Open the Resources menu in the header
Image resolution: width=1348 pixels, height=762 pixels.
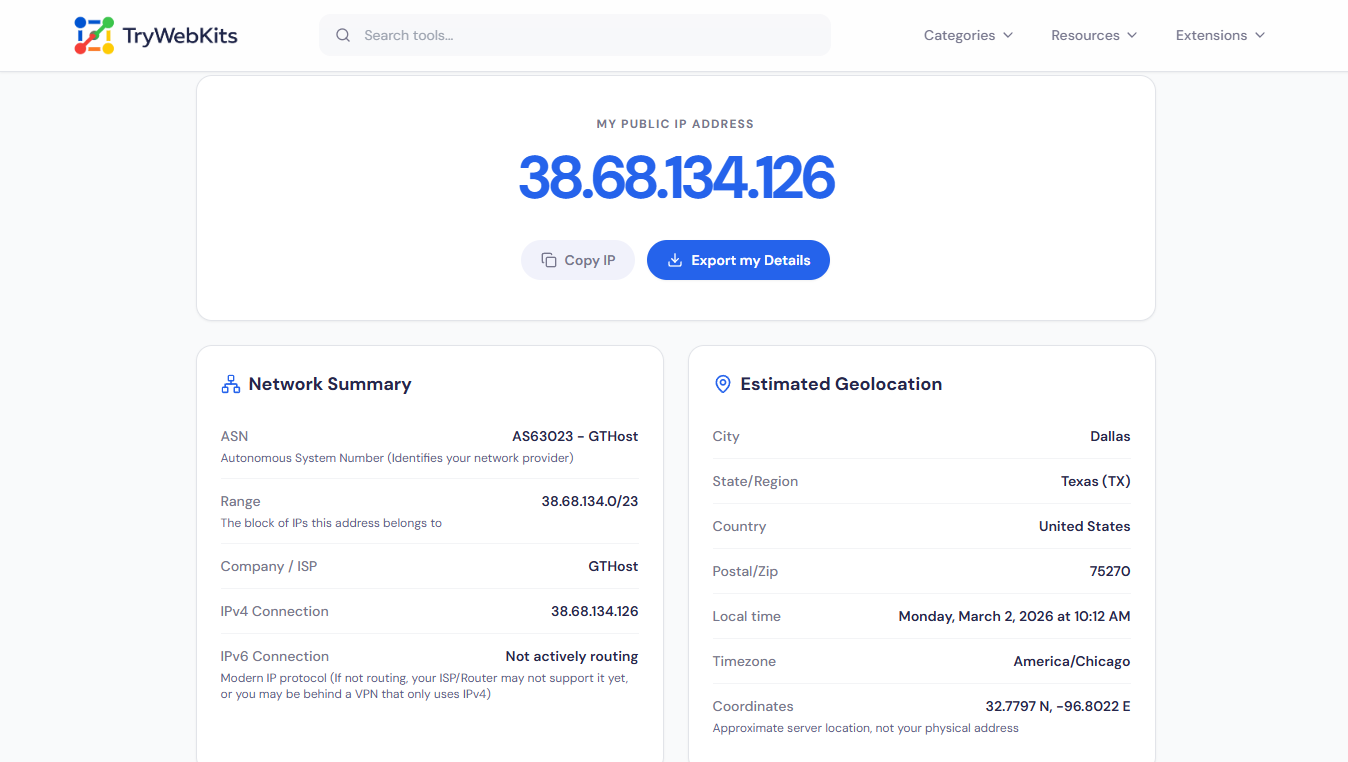(x=1093, y=35)
